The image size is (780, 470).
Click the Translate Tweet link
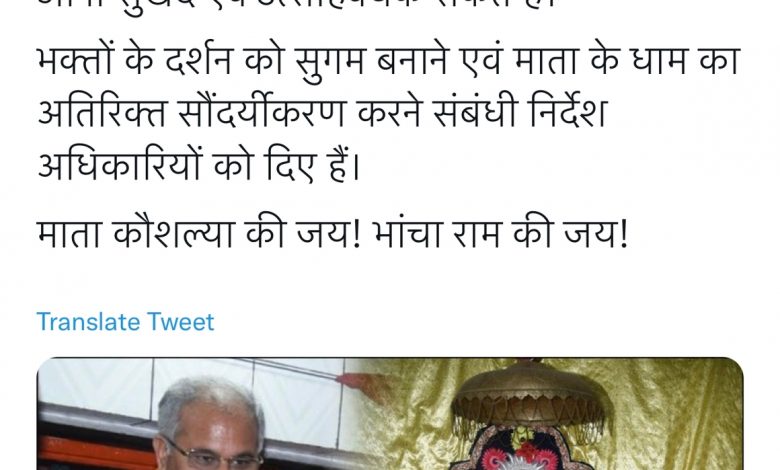pyautogui.click(x=125, y=321)
